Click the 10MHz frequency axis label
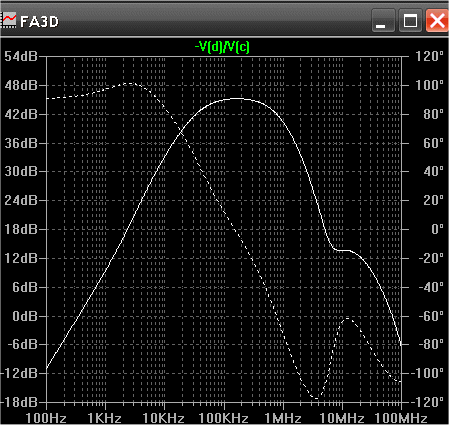 (x=342, y=418)
